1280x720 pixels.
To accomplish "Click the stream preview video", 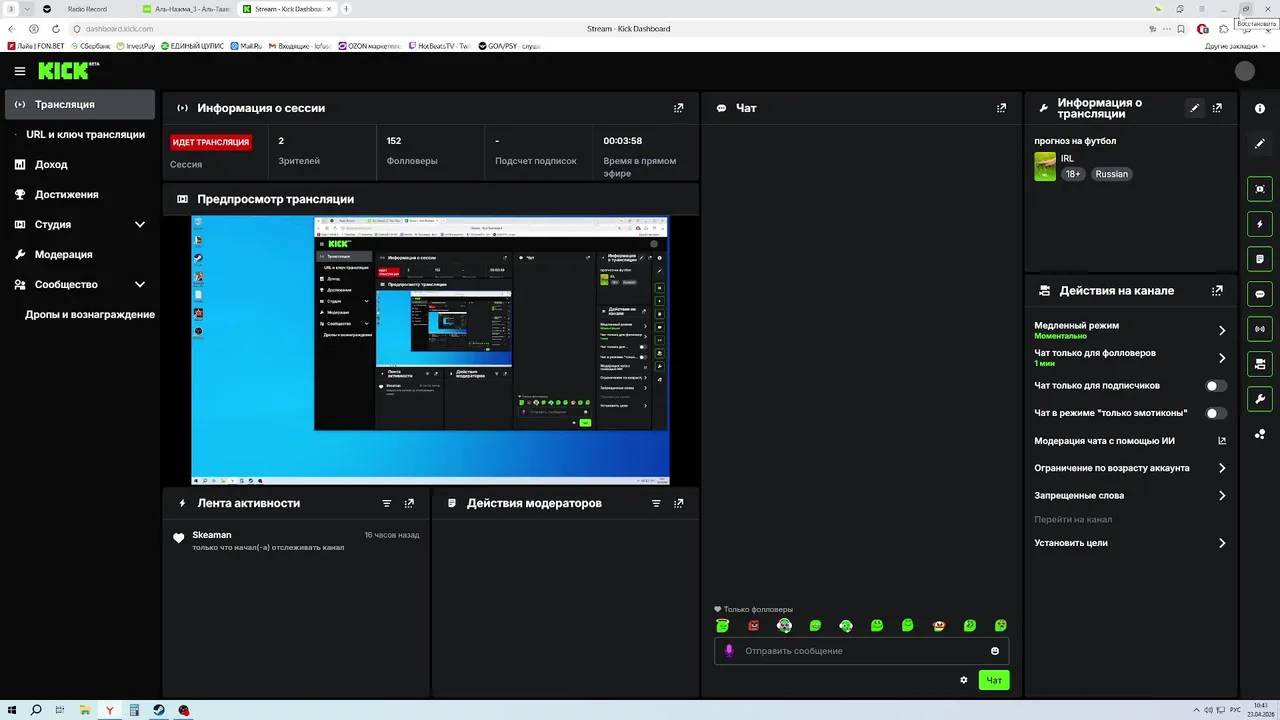I will coord(431,350).
